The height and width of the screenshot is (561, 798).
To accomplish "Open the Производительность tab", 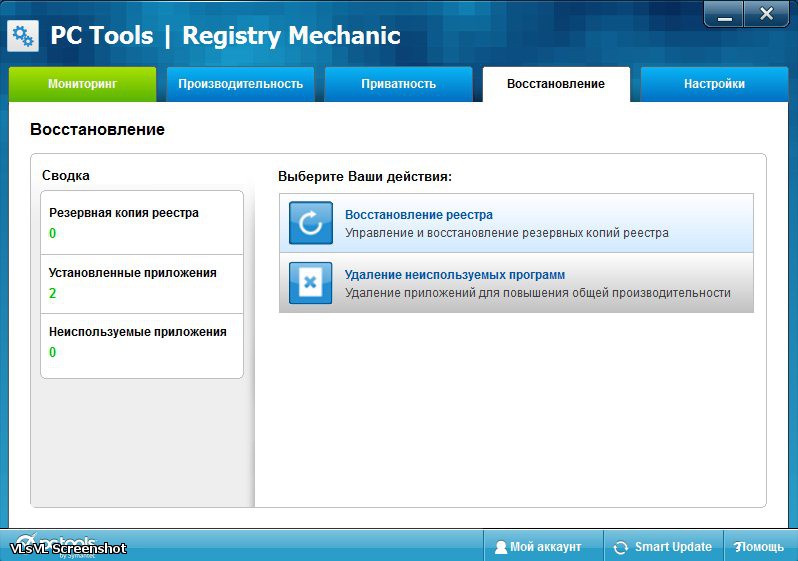I will pyautogui.click(x=240, y=84).
